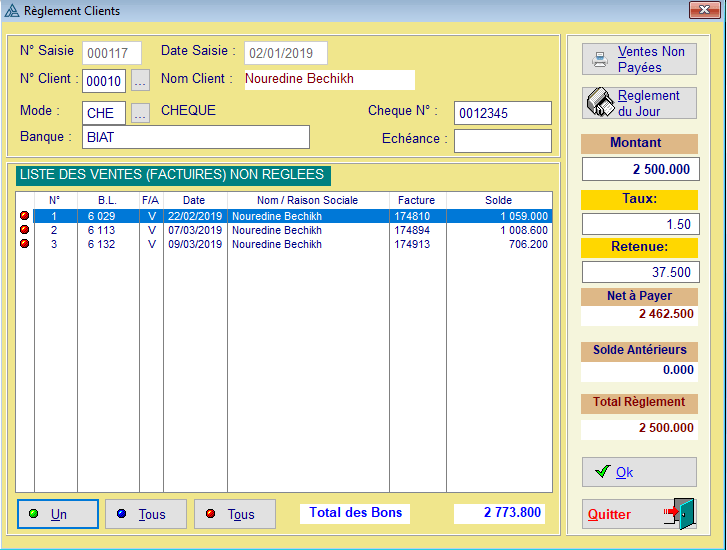Screen dimensions: 727x550
Task: Click the green checkmark icon on Ok
Action: point(602,472)
